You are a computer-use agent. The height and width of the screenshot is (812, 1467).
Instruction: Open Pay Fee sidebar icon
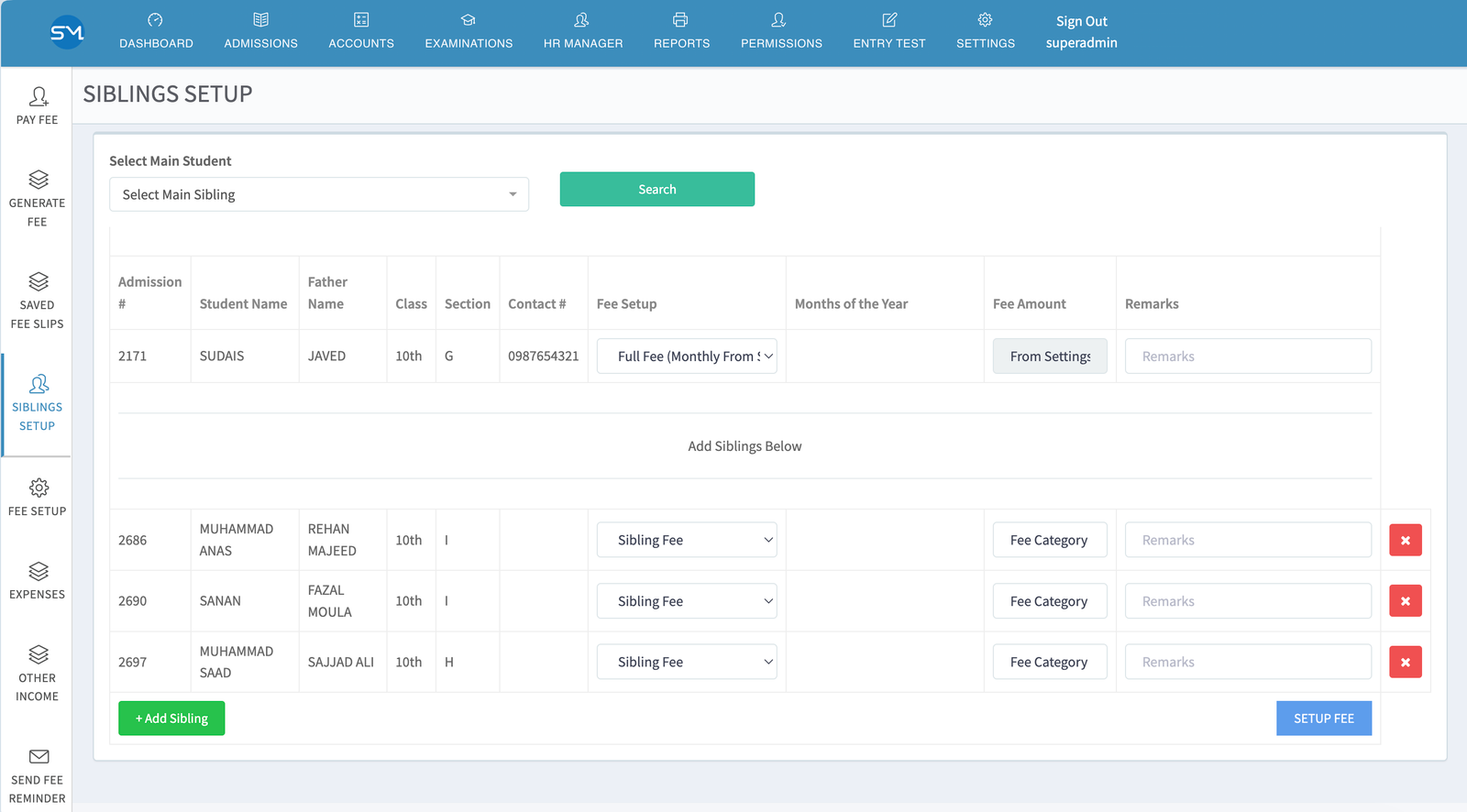pos(39,96)
